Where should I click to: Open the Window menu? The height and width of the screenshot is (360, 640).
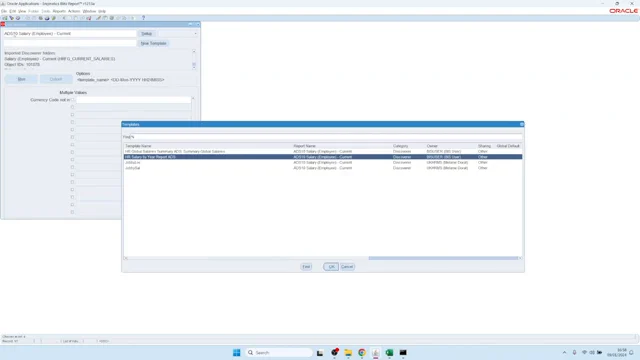coord(89,11)
